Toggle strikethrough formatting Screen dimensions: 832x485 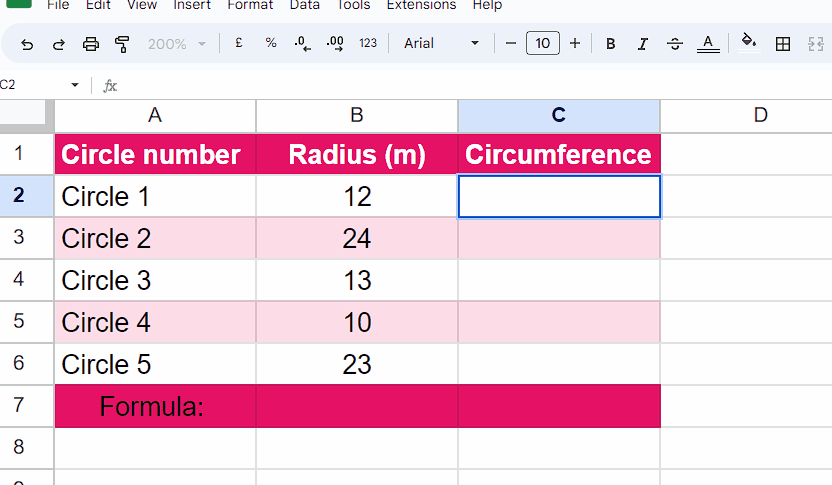tap(675, 44)
